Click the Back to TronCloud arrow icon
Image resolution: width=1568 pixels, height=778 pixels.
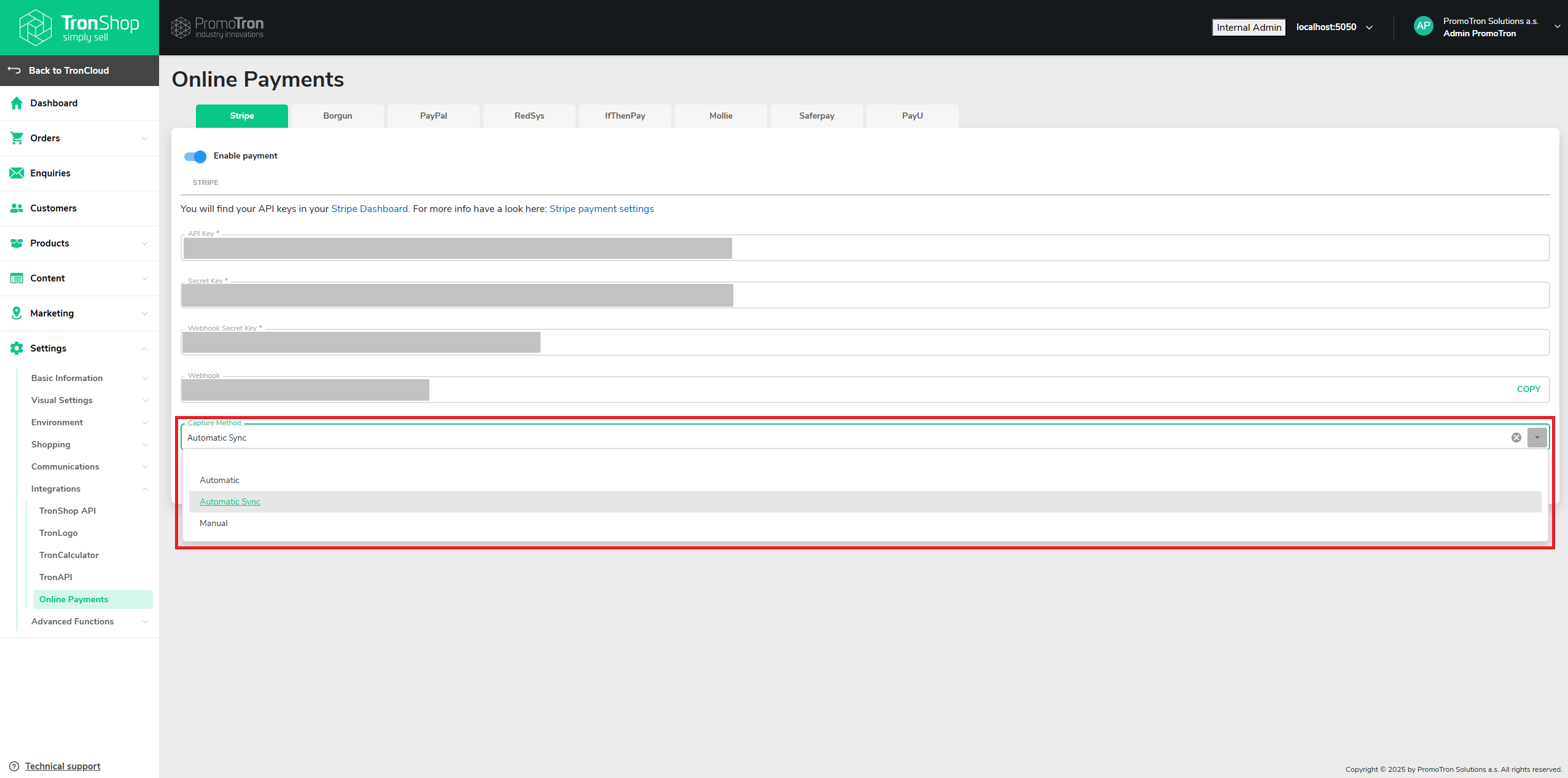tap(14, 70)
